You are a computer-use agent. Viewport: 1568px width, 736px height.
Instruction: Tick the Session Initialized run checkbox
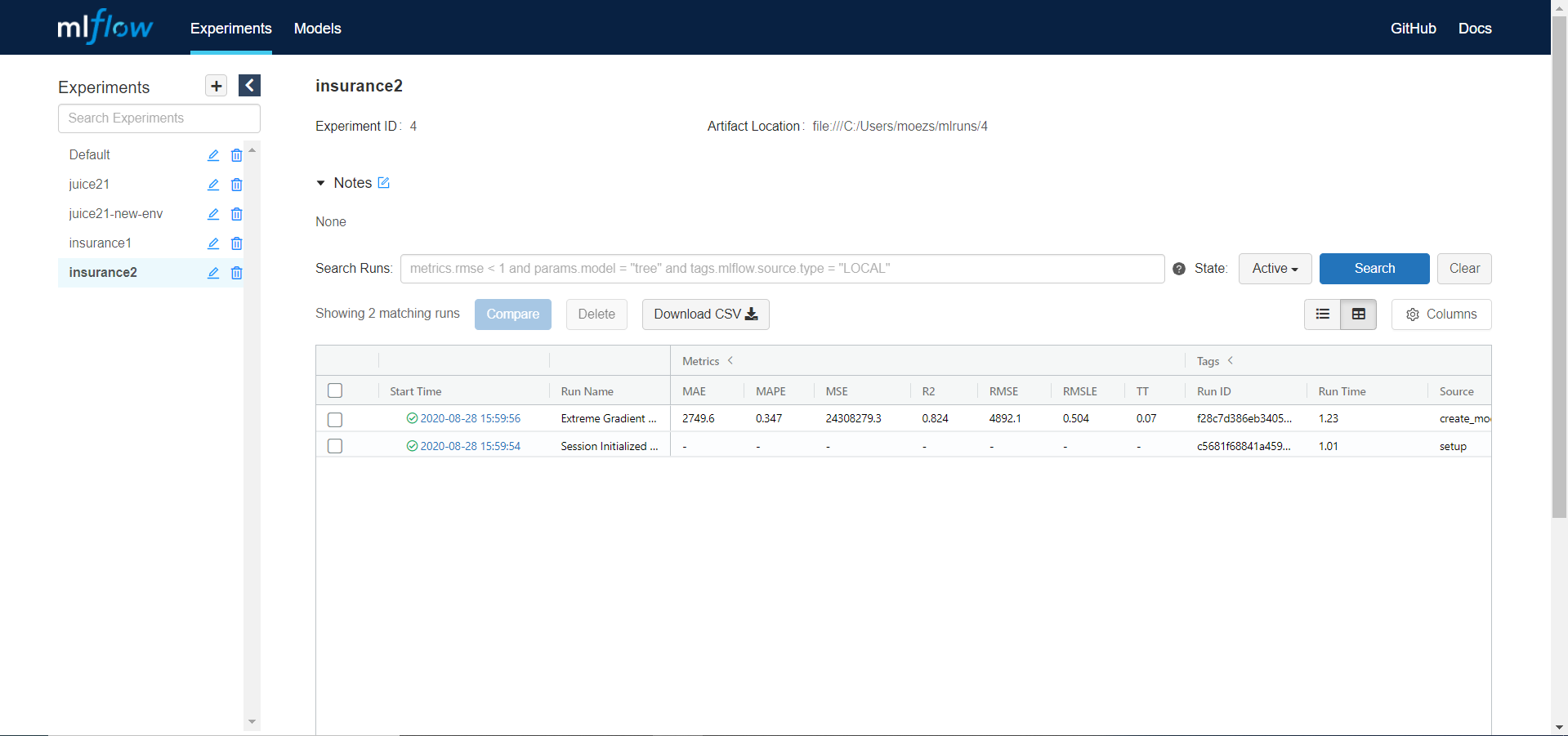[x=335, y=446]
